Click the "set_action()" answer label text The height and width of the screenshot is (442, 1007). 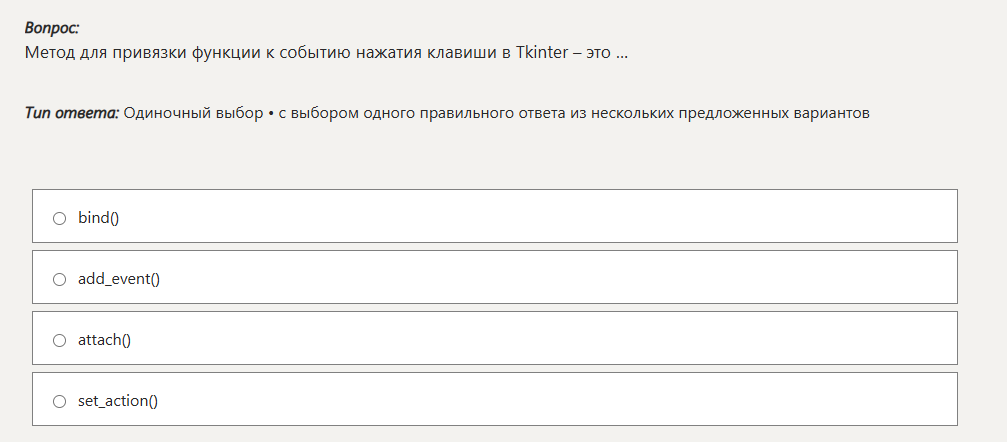tap(118, 401)
